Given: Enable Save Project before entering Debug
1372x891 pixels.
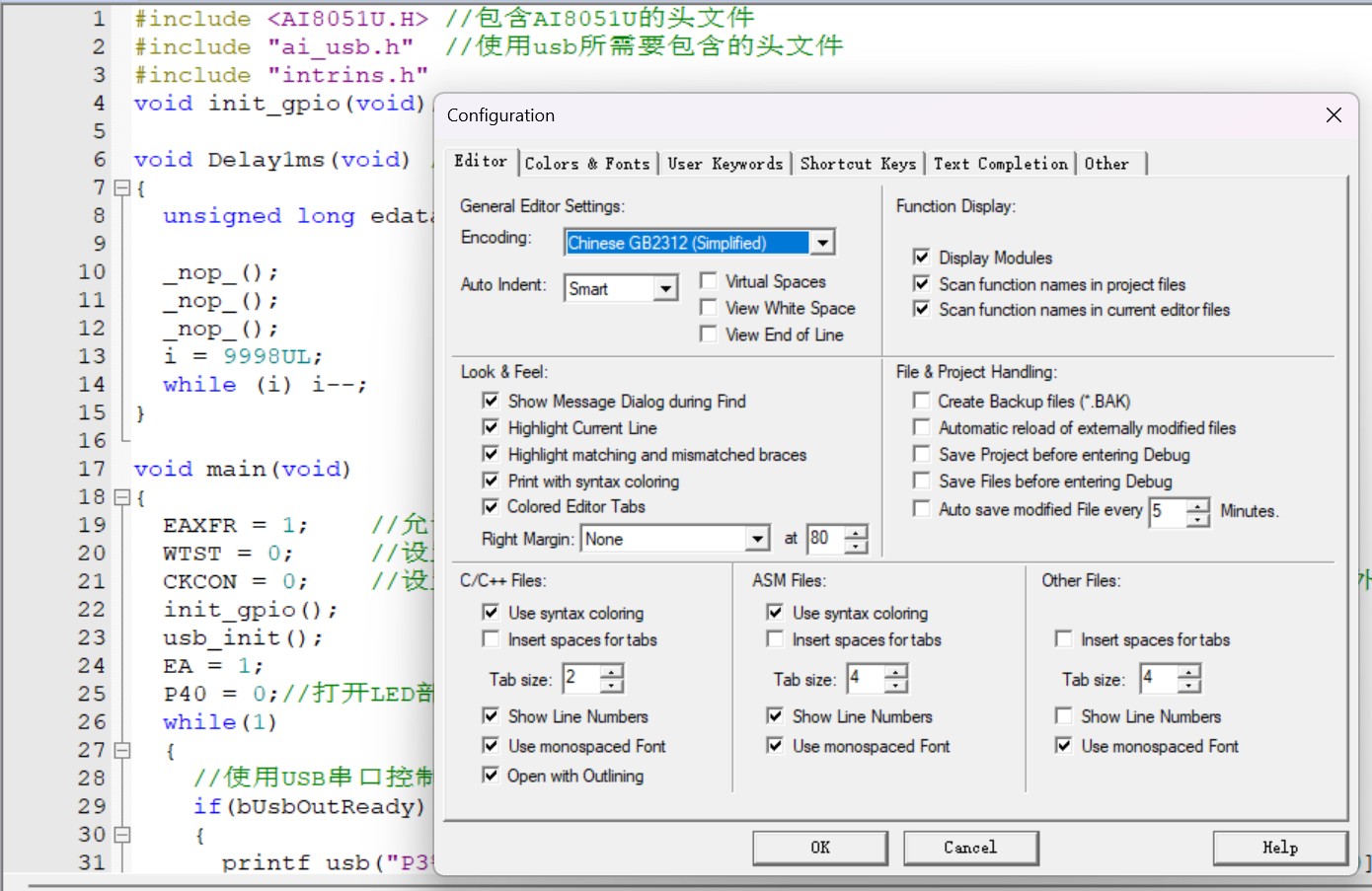Looking at the screenshot, I should [x=921, y=454].
